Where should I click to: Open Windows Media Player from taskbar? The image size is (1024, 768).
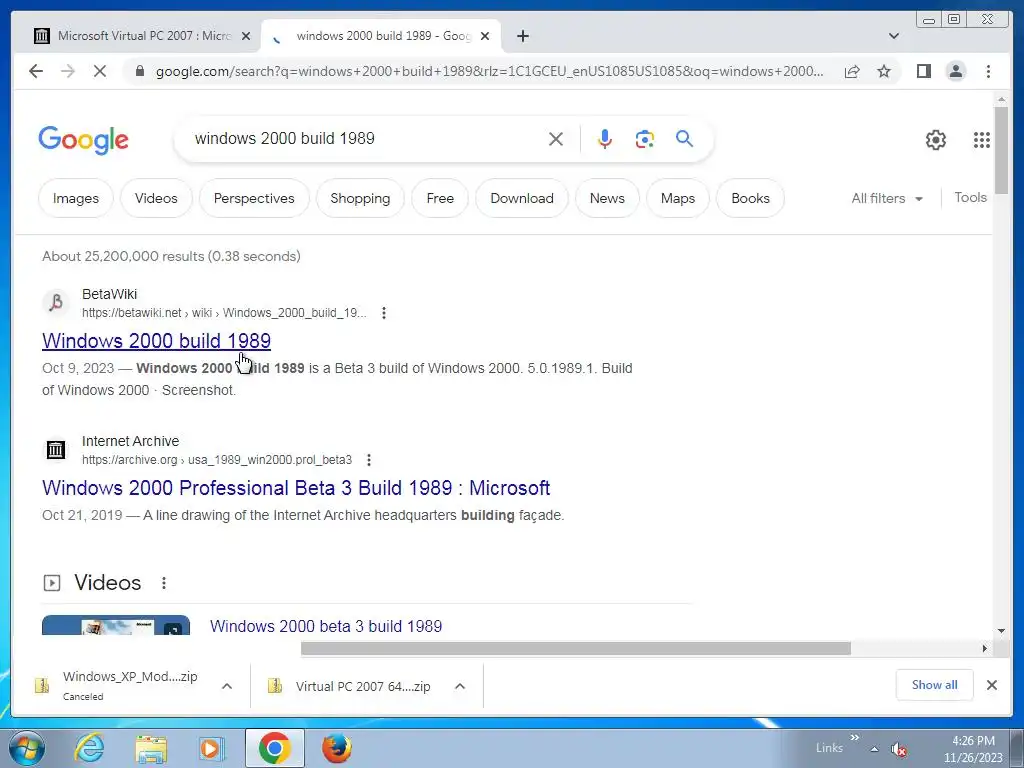pyautogui.click(x=210, y=748)
